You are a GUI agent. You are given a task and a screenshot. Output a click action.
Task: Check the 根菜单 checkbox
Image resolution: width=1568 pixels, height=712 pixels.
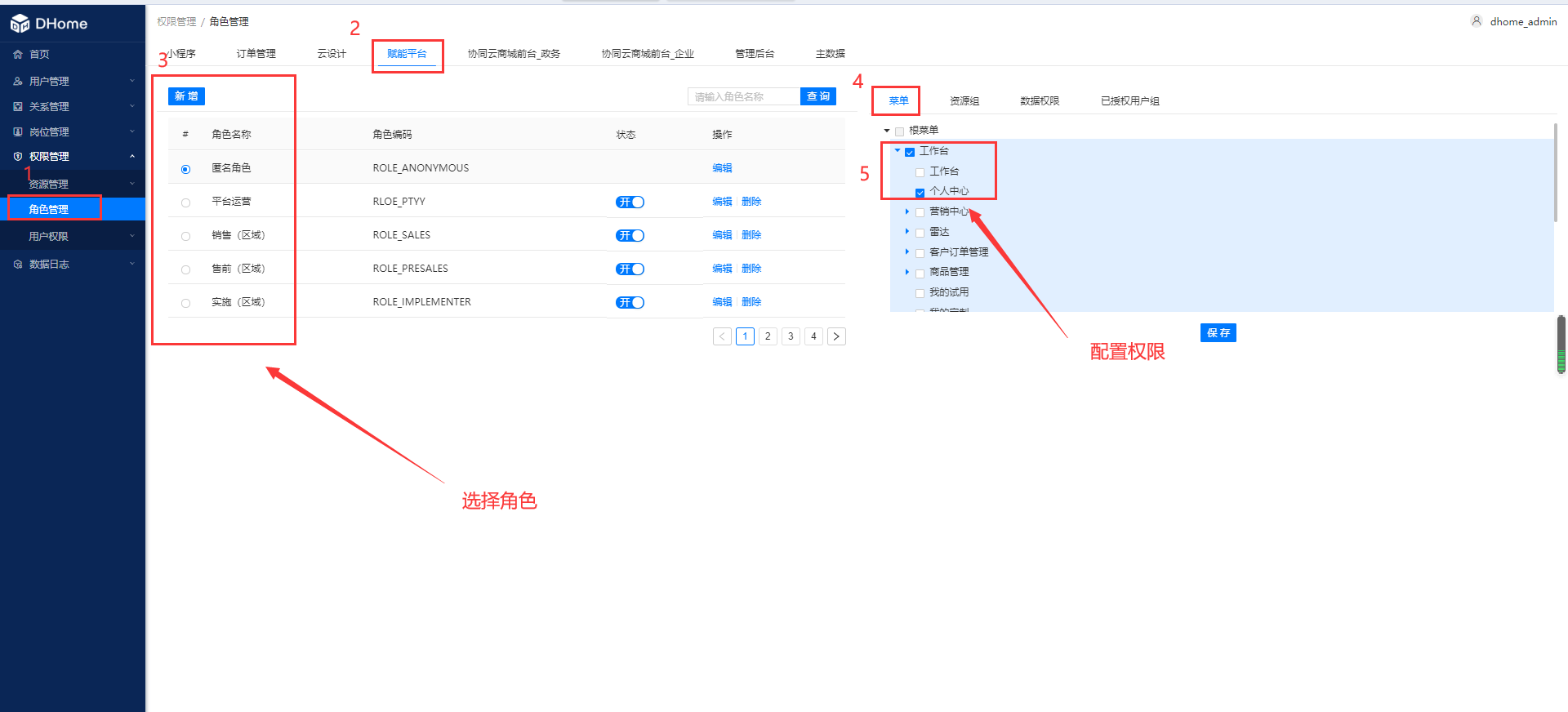899,131
